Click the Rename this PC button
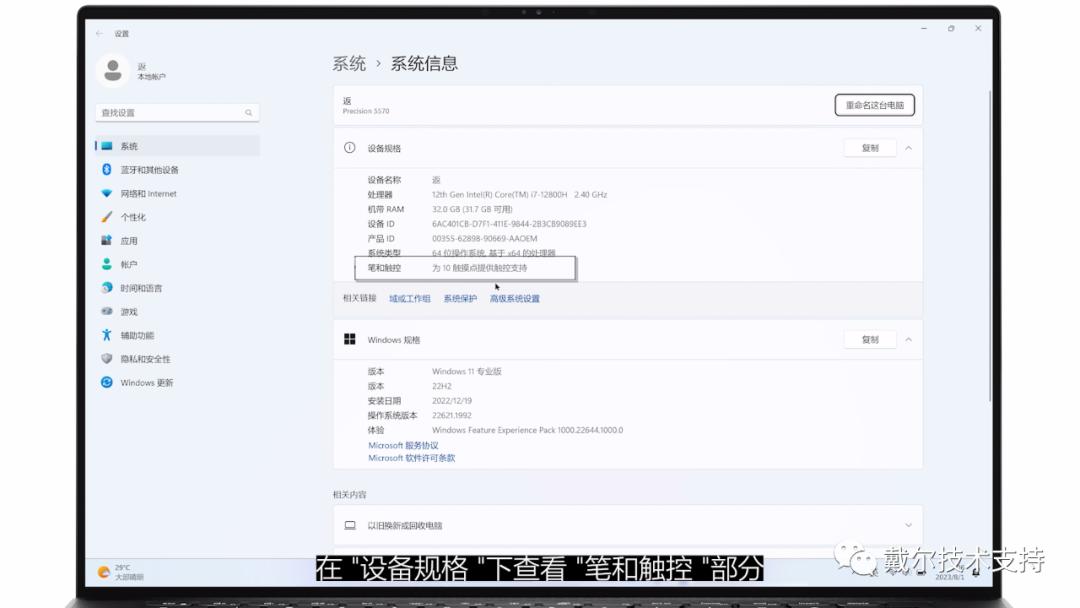 pyautogui.click(x=876, y=104)
